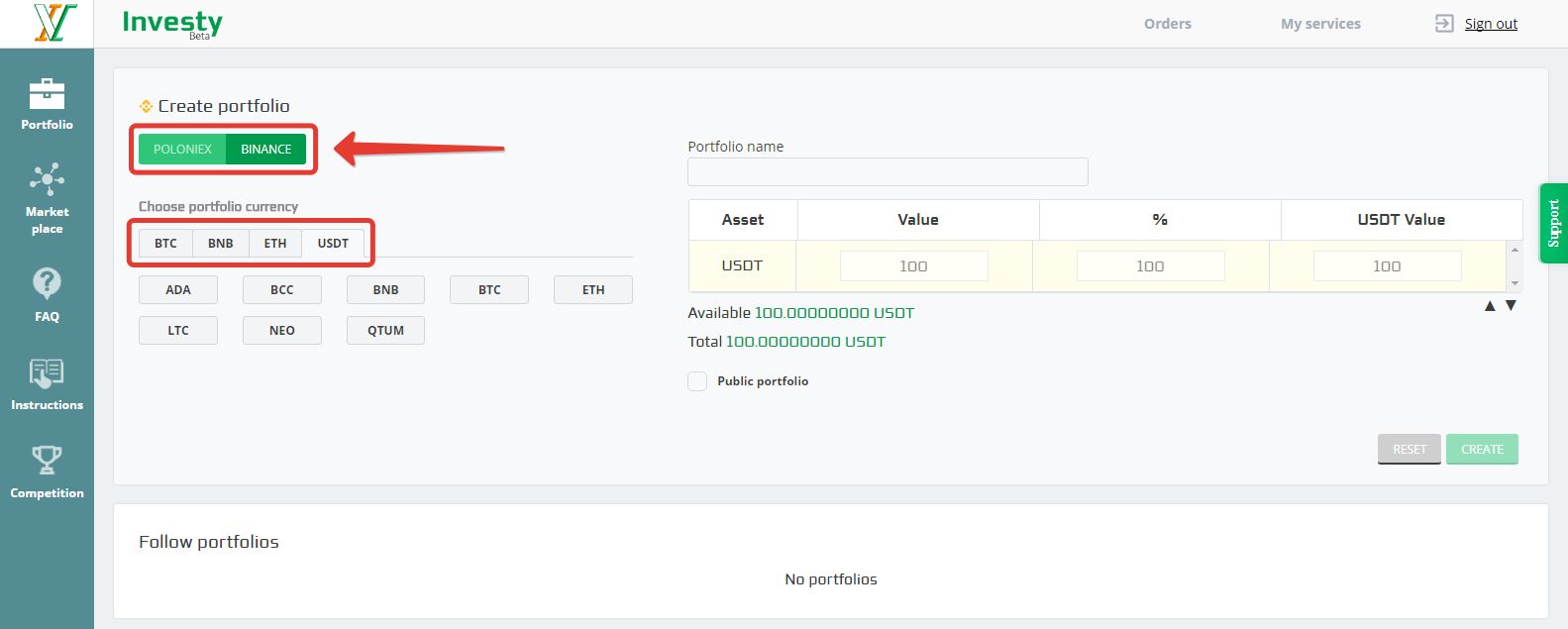Open the green Support side tab
The height and width of the screenshot is (629, 1568).
pos(1553,223)
